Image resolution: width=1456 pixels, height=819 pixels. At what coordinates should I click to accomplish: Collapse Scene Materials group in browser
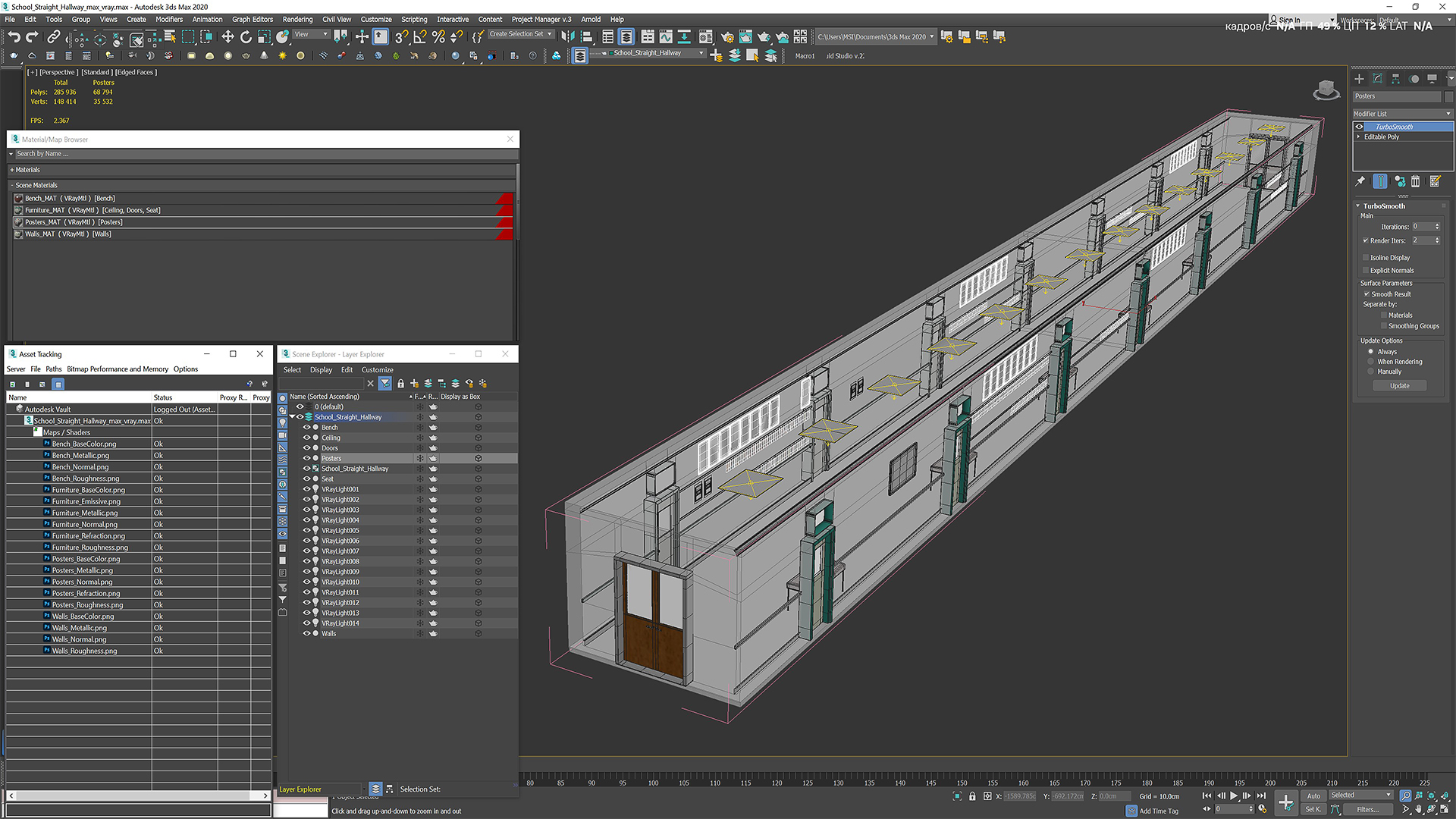(x=12, y=185)
